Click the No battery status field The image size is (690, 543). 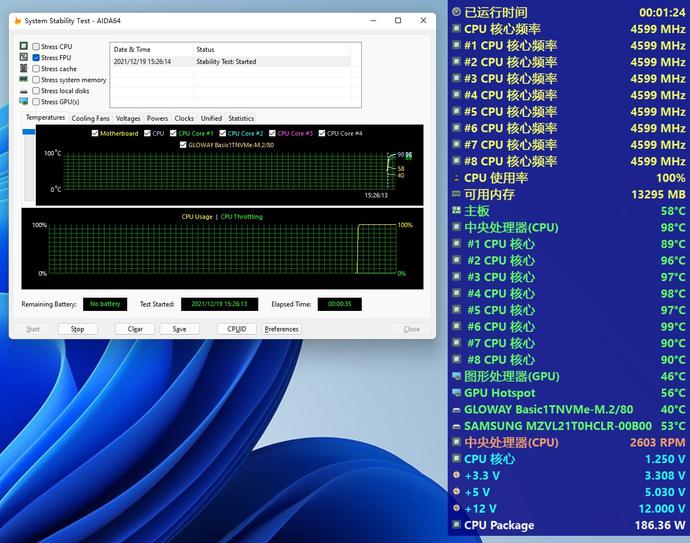tap(105, 304)
